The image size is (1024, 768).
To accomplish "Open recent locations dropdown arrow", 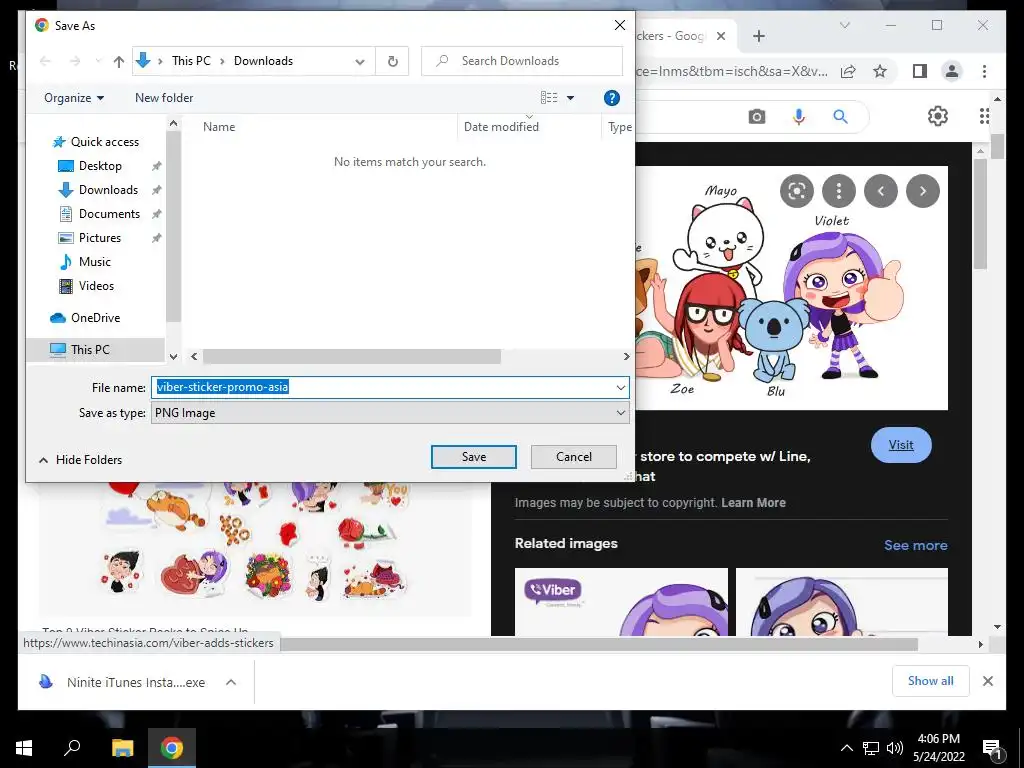I will pyautogui.click(x=98, y=61).
